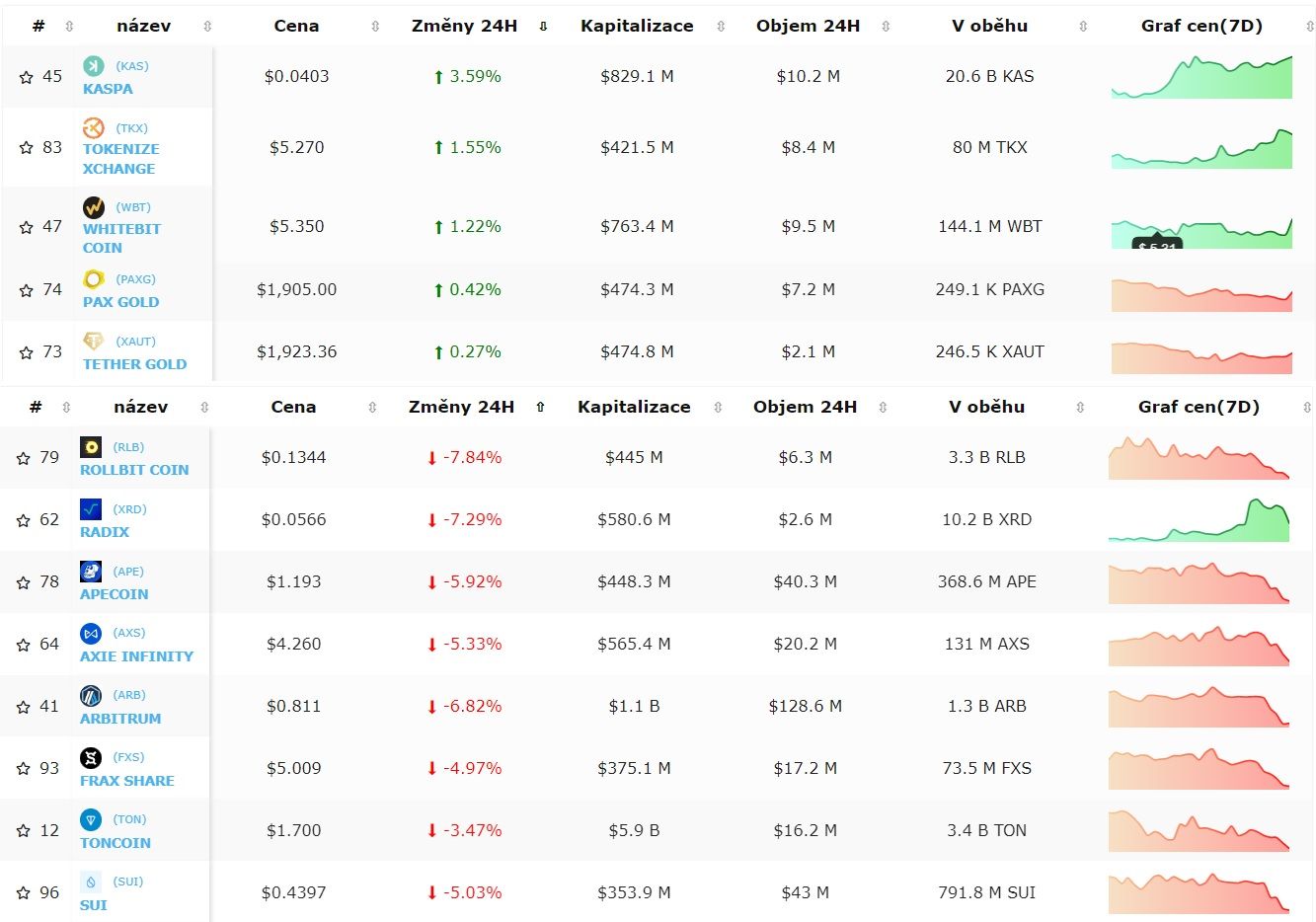
Task: Open the APECOIN link
Action: coord(115,594)
